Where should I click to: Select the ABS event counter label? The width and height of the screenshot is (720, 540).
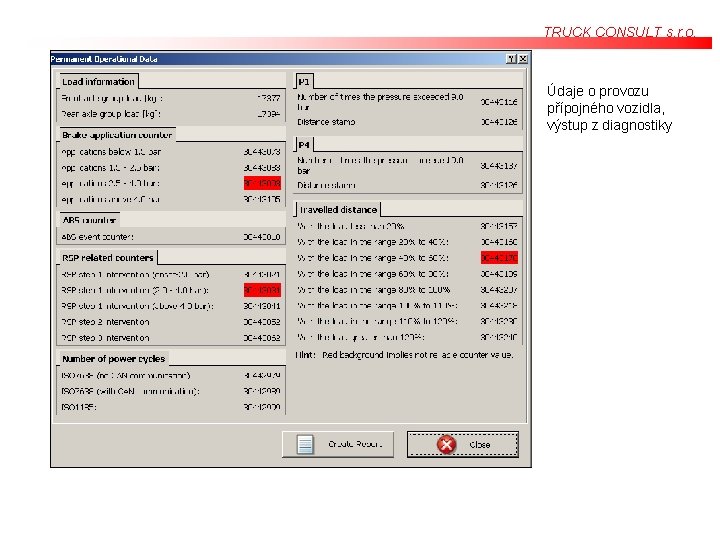[x=97, y=237]
